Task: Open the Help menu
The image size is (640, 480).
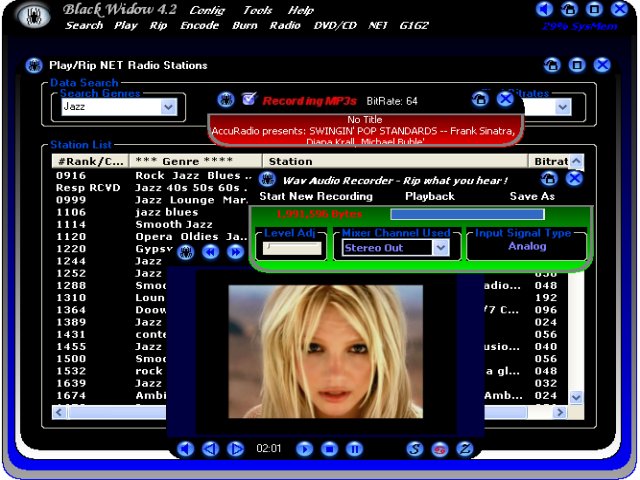Action: pos(301,10)
